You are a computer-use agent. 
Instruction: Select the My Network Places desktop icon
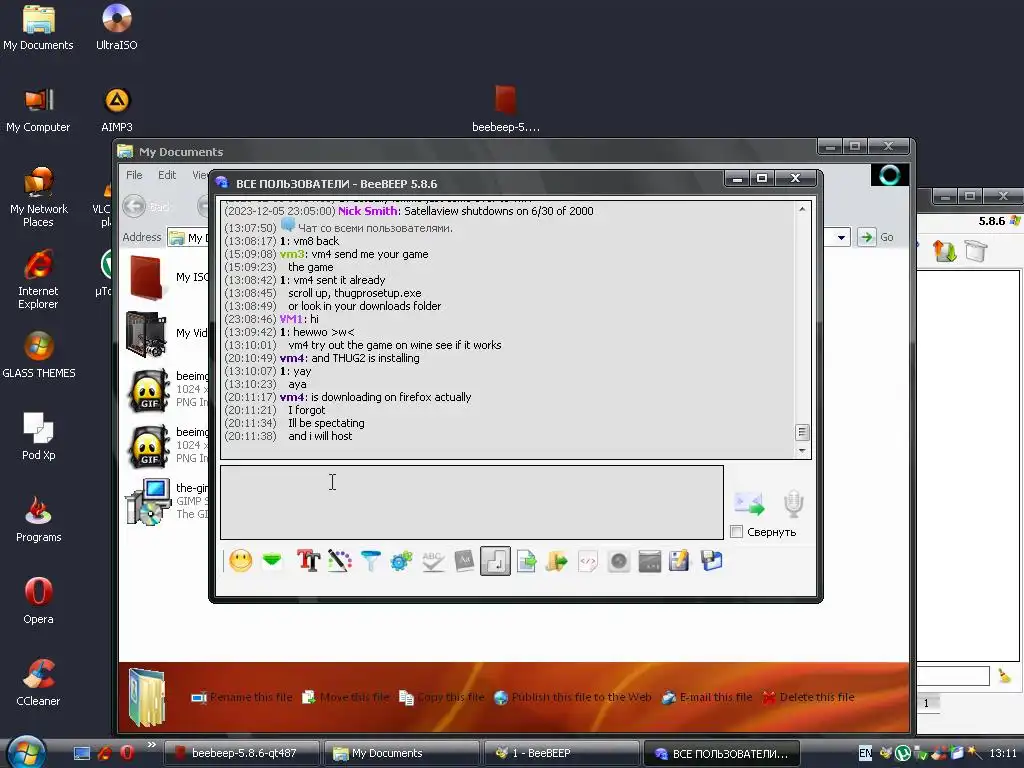(39, 197)
